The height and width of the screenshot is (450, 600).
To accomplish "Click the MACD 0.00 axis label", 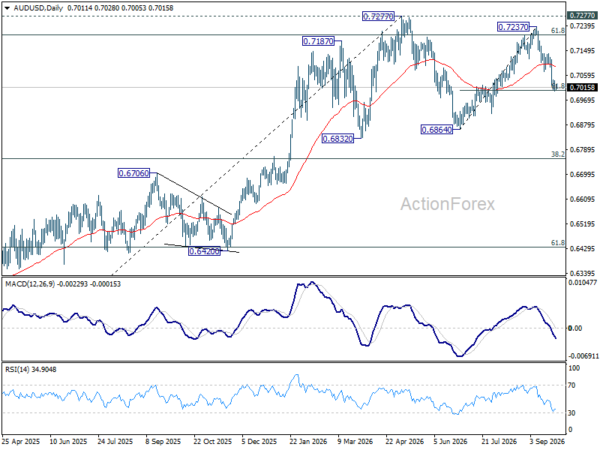I will 576,328.
